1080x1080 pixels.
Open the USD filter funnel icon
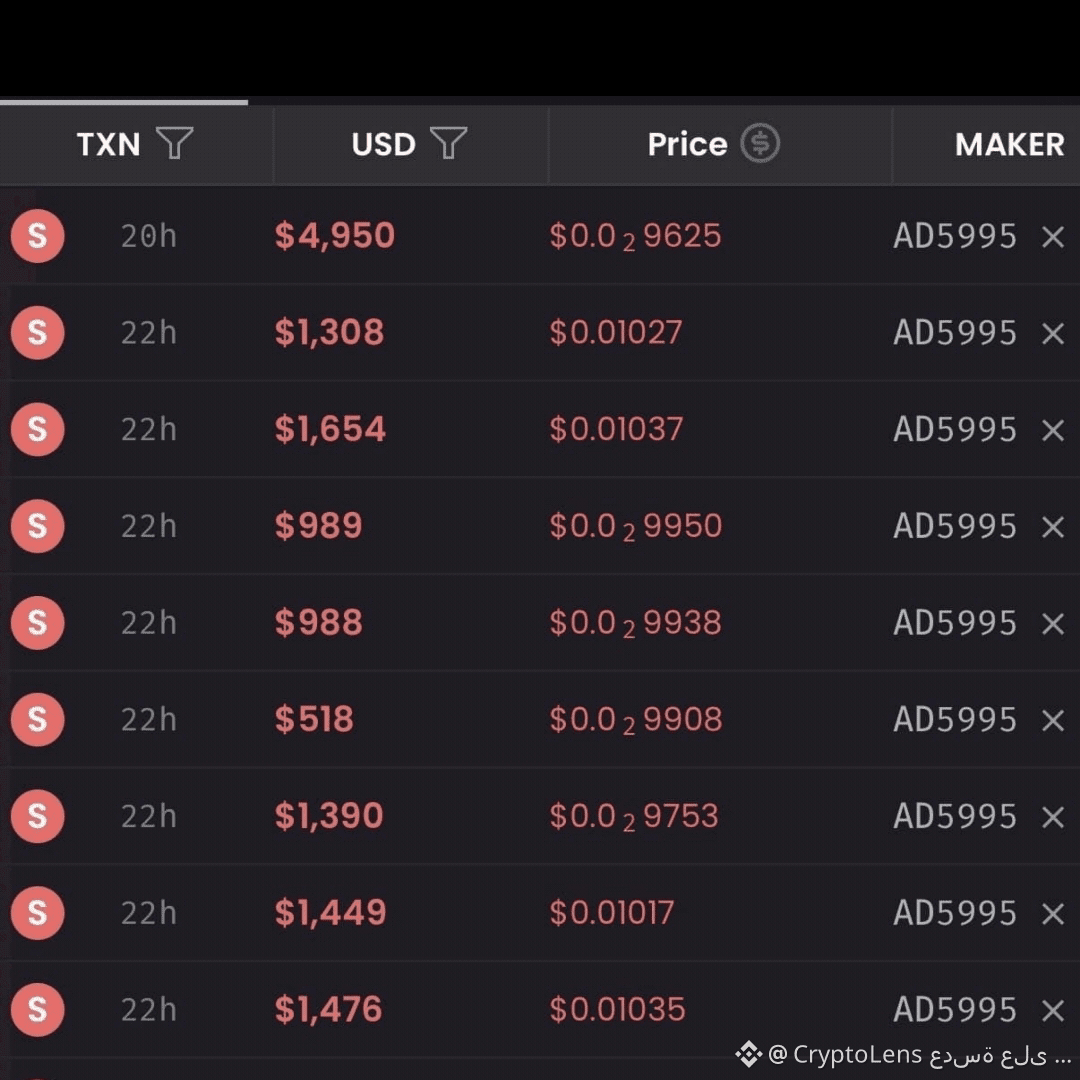[x=448, y=143]
